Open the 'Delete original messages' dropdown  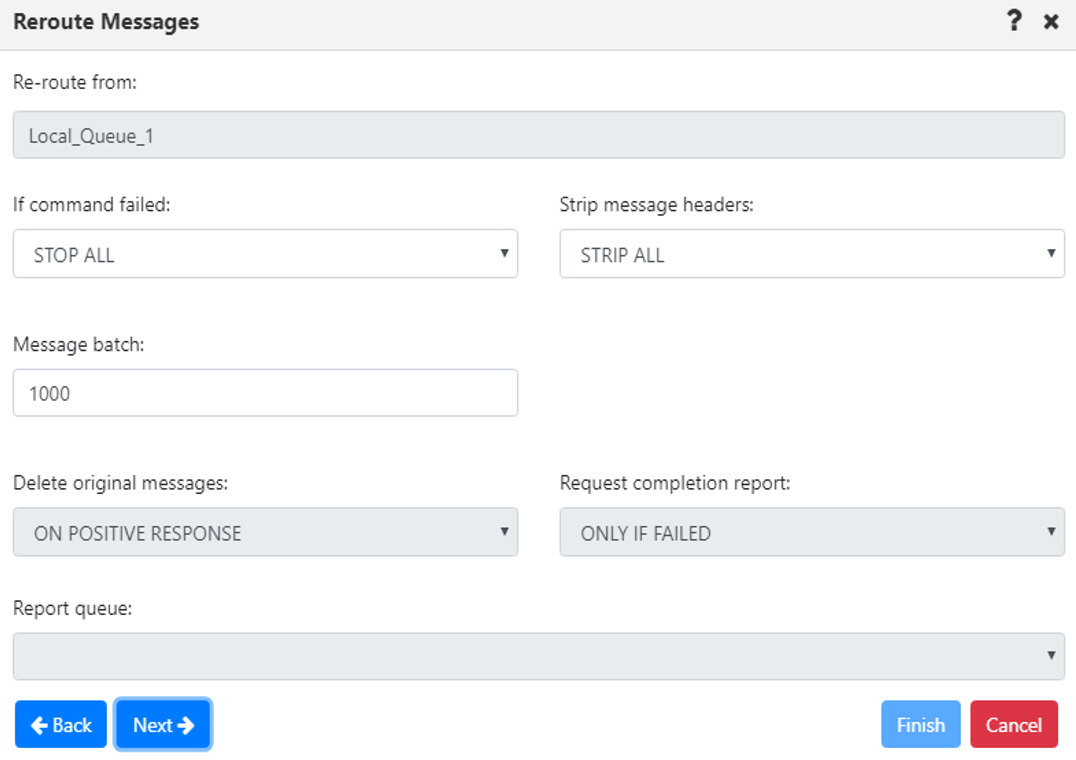click(265, 532)
